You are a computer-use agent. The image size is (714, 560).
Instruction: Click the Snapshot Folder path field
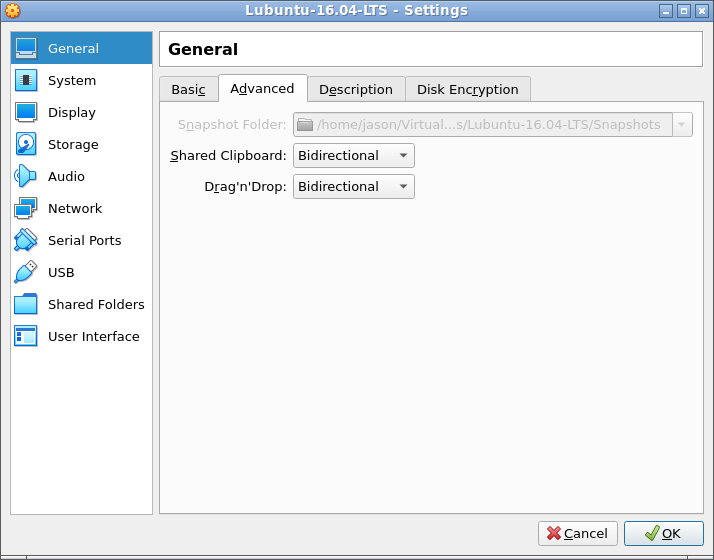(x=483, y=124)
